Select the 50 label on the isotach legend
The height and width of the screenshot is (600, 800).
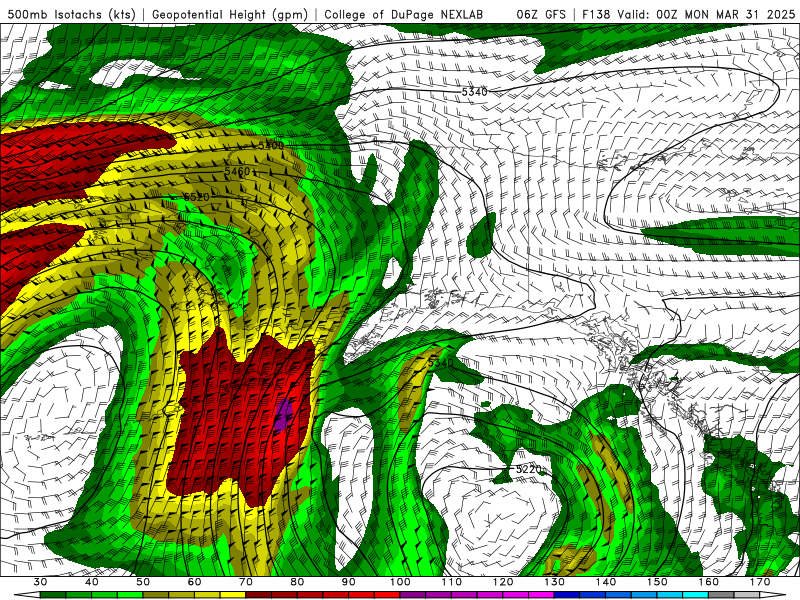point(143,582)
